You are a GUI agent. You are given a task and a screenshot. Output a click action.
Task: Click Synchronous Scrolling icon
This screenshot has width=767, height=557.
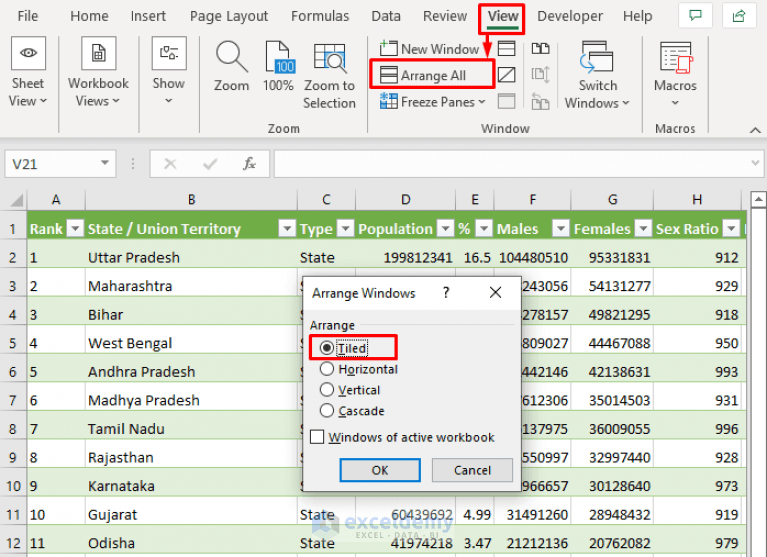(540, 75)
